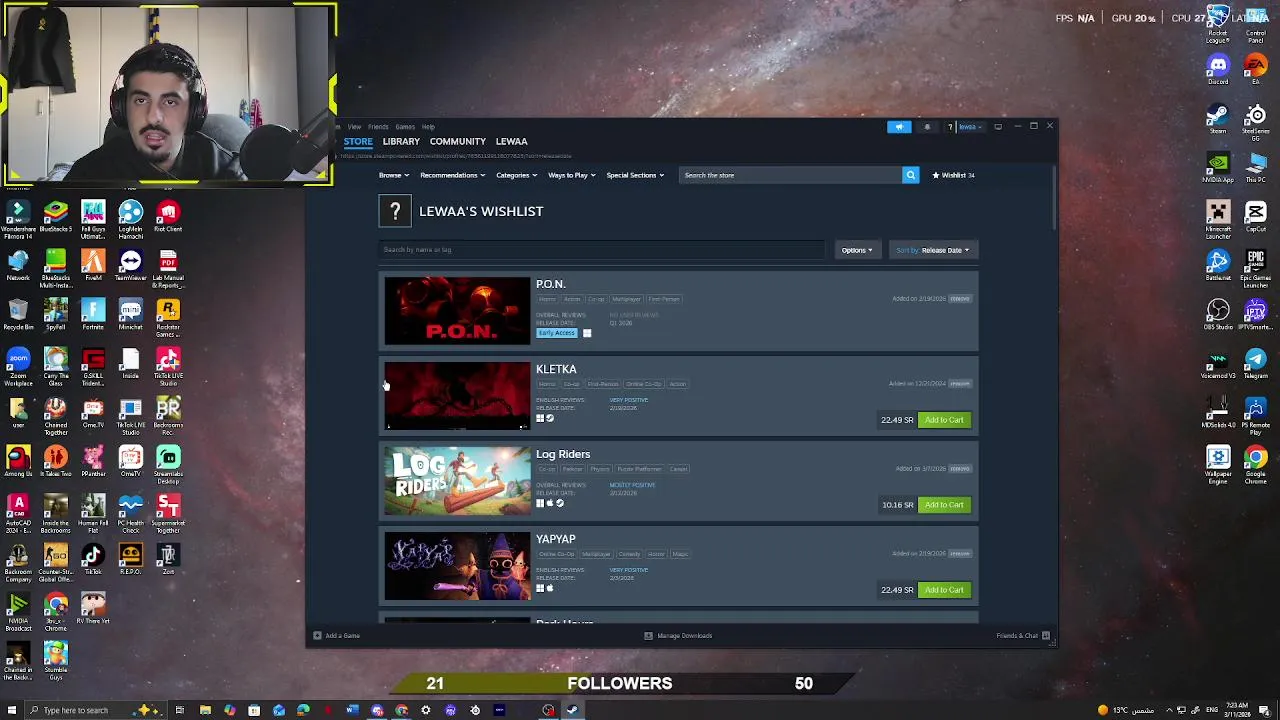Add Log Riders to cart
1280x720 pixels.
pos(944,505)
